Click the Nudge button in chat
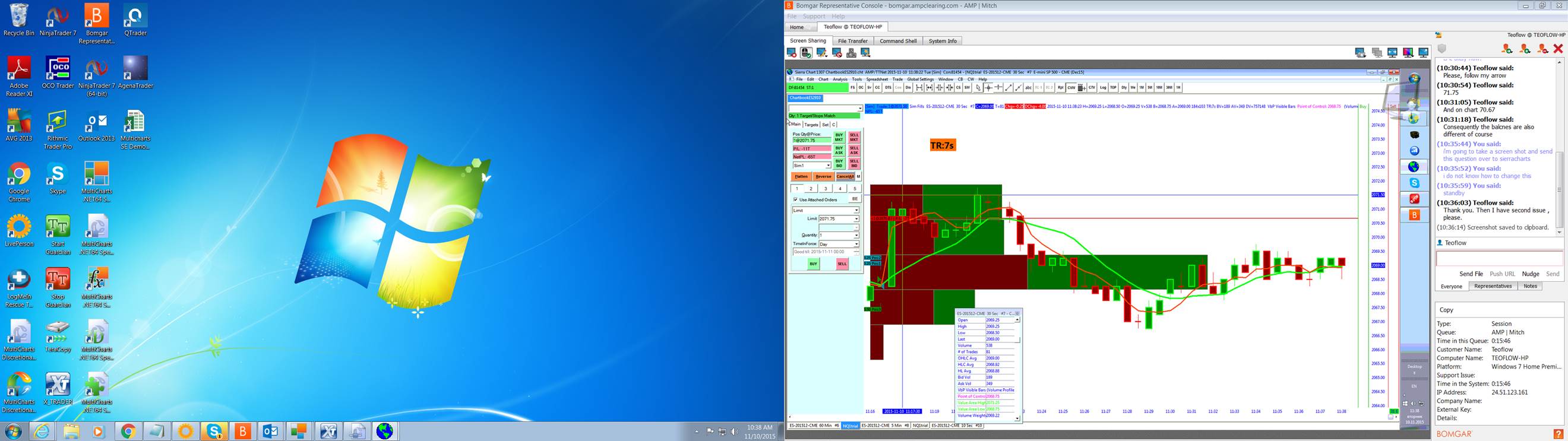The width and height of the screenshot is (1568, 441). coord(1530,274)
